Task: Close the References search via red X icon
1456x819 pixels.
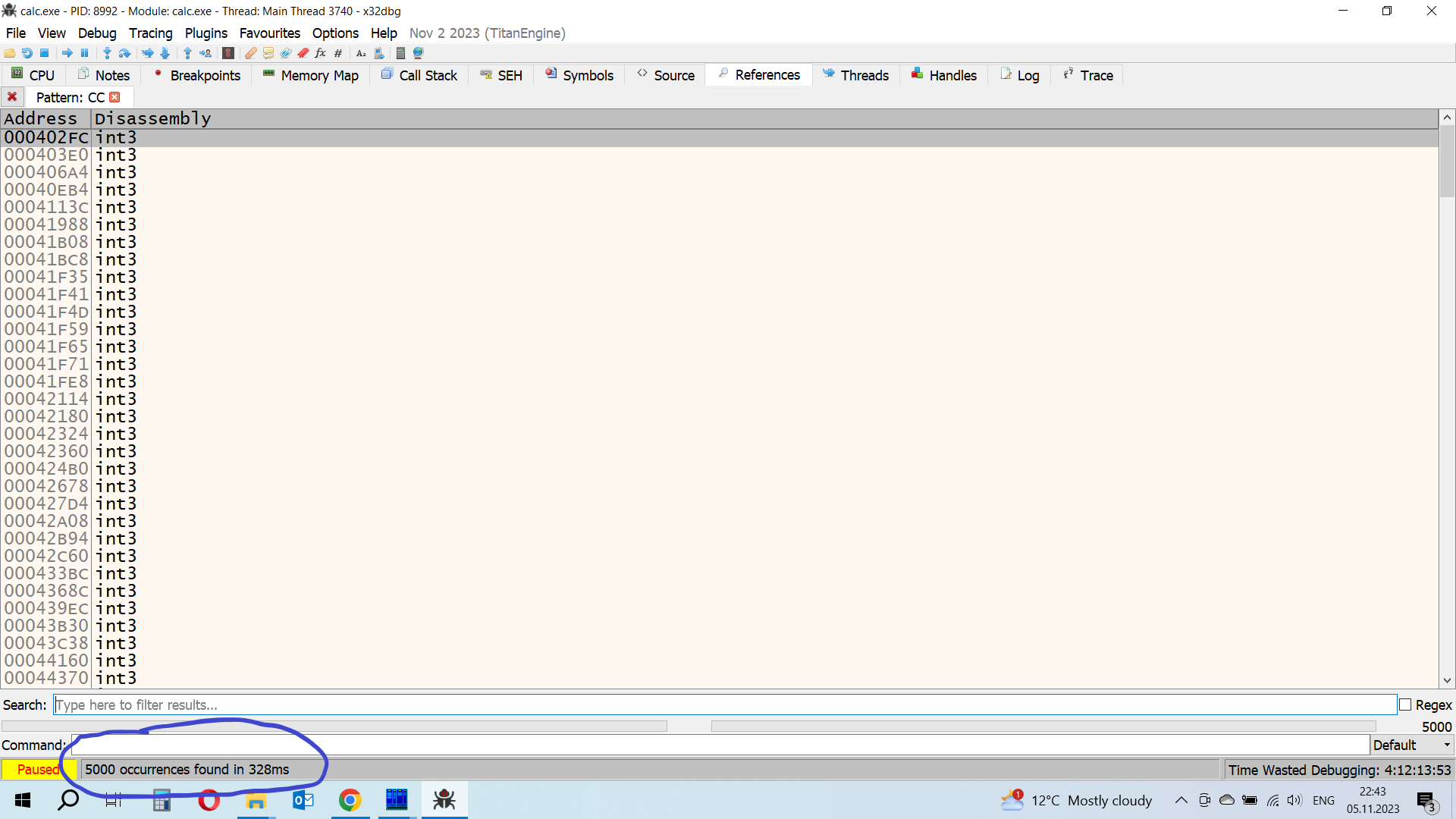Action: click(x=12, y=97)
